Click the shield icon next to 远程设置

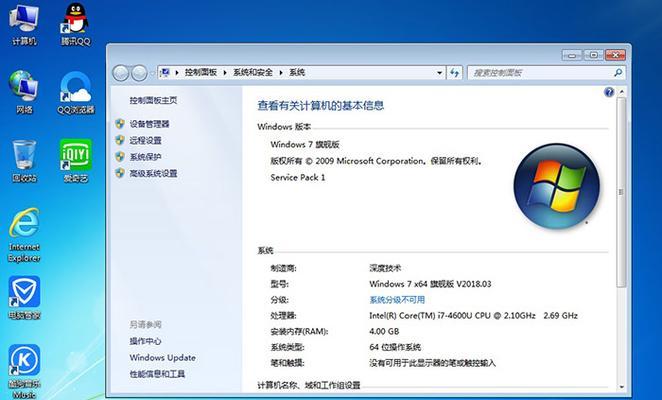(x=120, y=140)
